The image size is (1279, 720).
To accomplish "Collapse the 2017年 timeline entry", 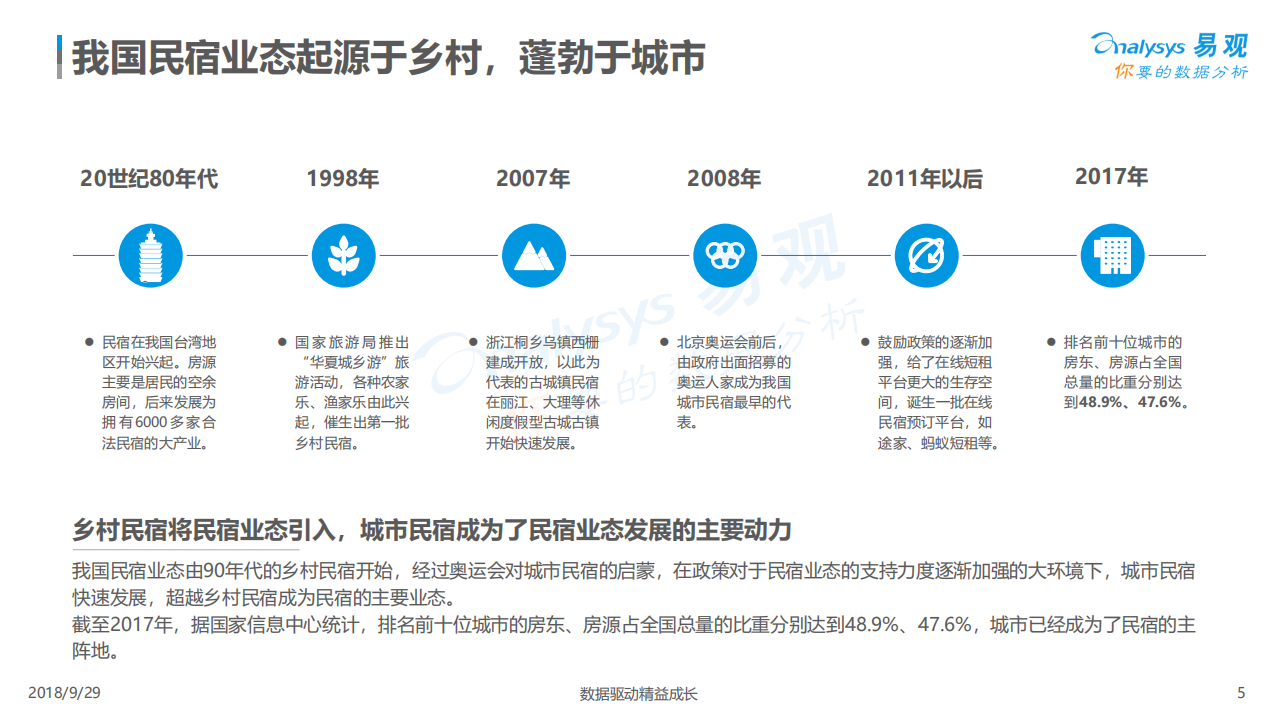I will click(x=1113, y=176).
